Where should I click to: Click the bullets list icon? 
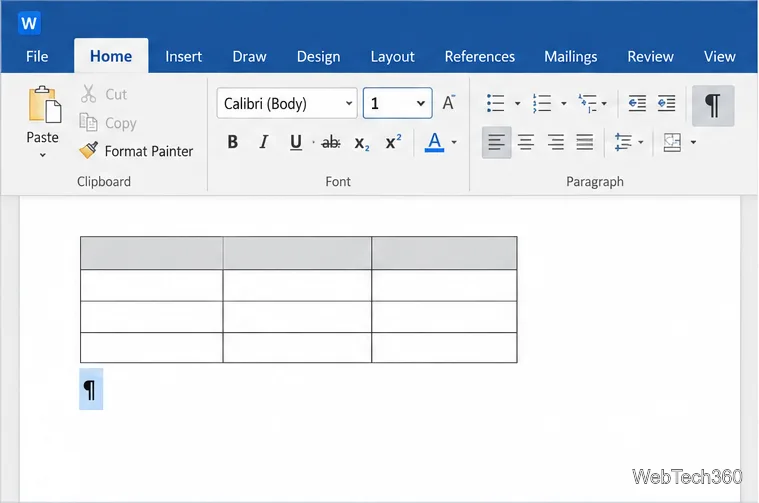496,103
